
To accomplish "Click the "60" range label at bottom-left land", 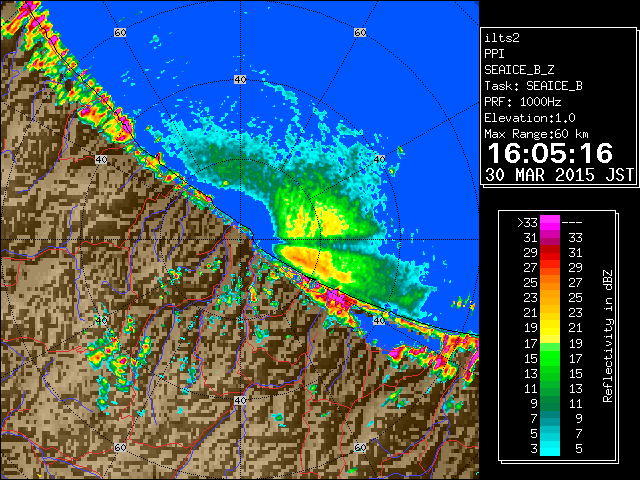I will pos(120,447).
